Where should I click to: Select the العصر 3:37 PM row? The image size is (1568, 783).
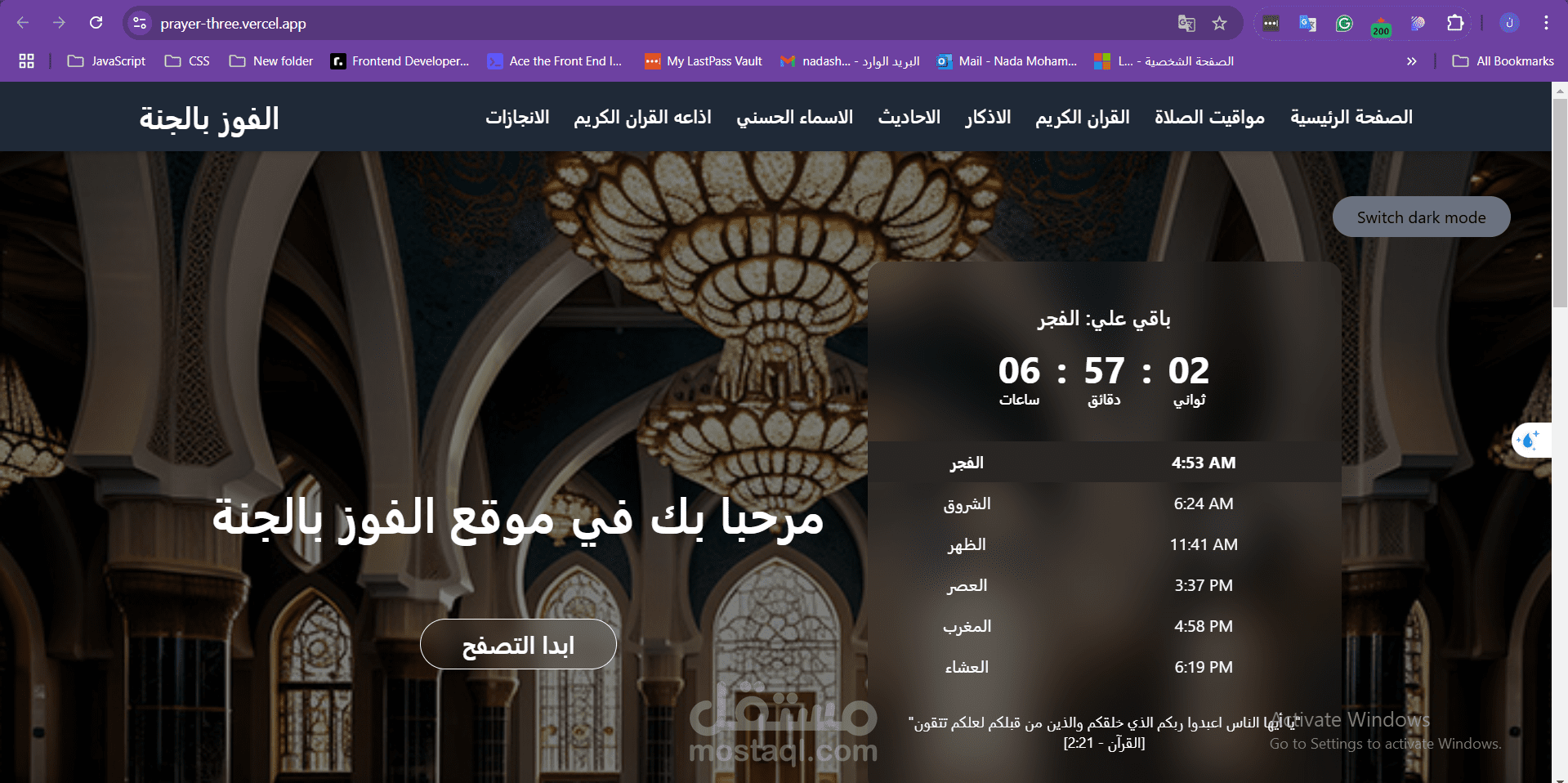1105,585
